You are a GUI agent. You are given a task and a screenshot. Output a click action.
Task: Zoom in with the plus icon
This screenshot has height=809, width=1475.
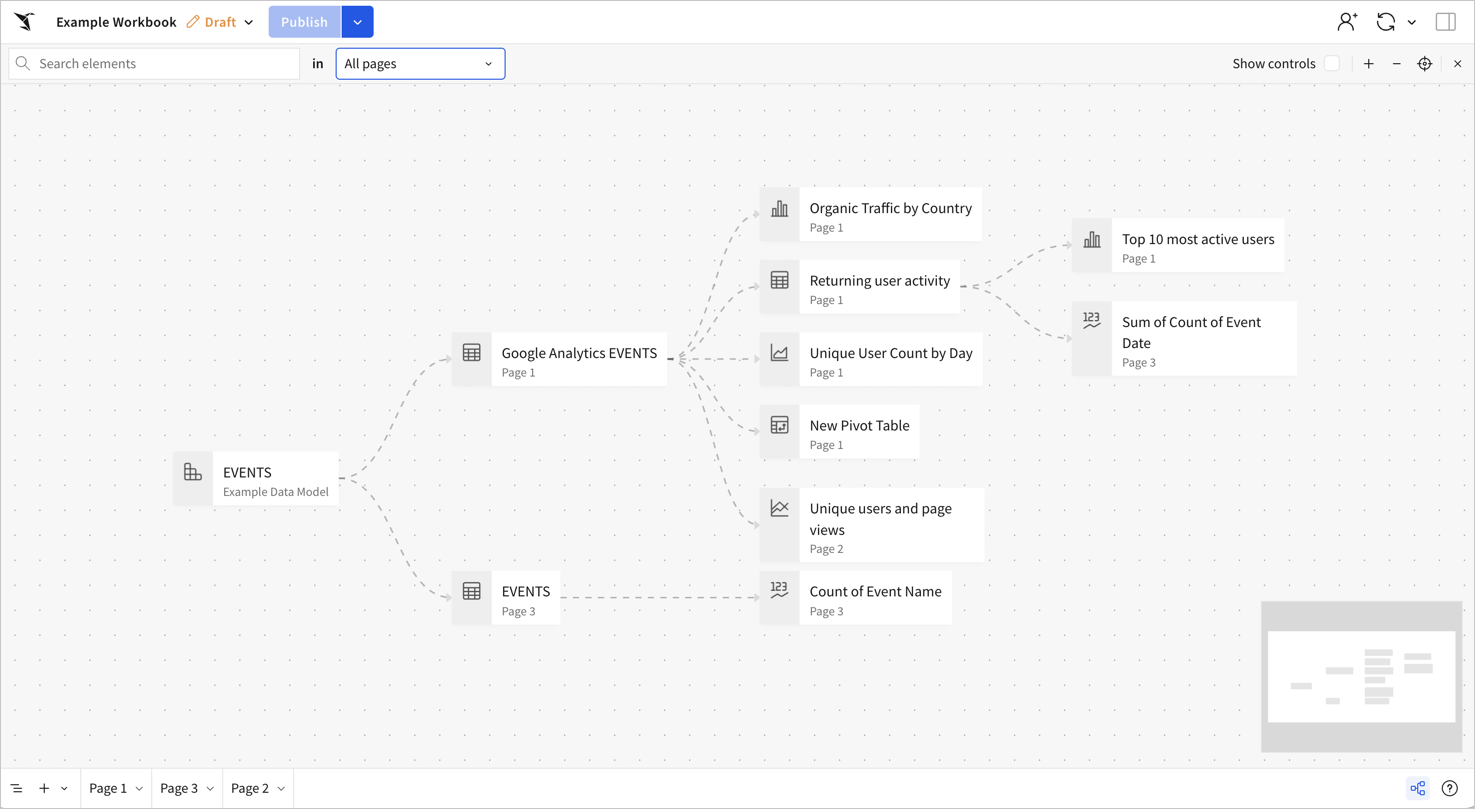click(1369, 64)
